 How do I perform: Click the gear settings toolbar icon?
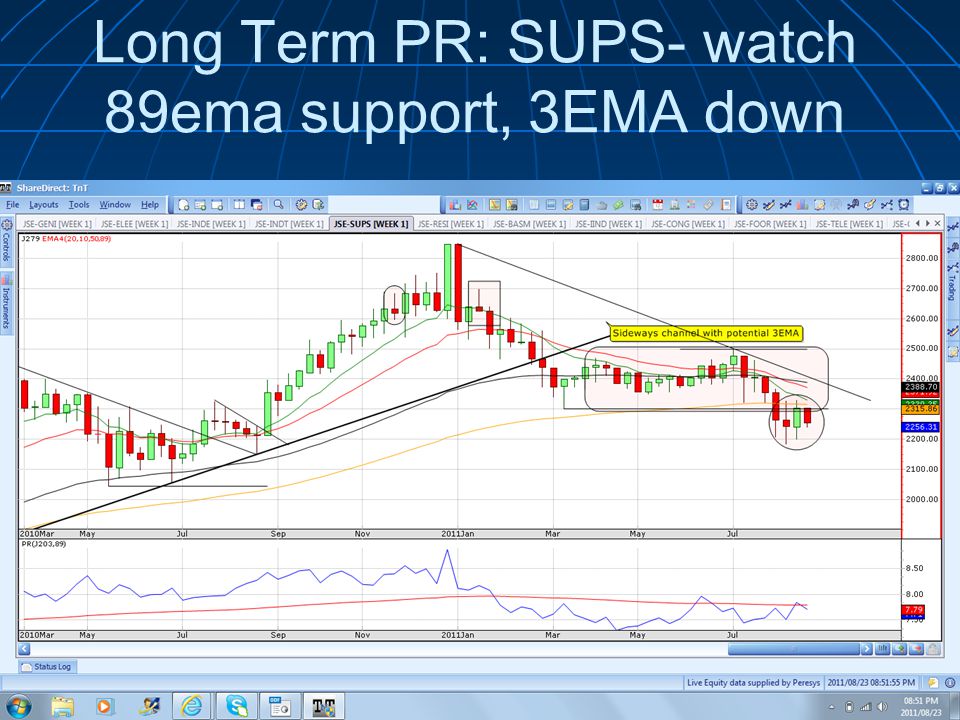(x=302, y=204)
